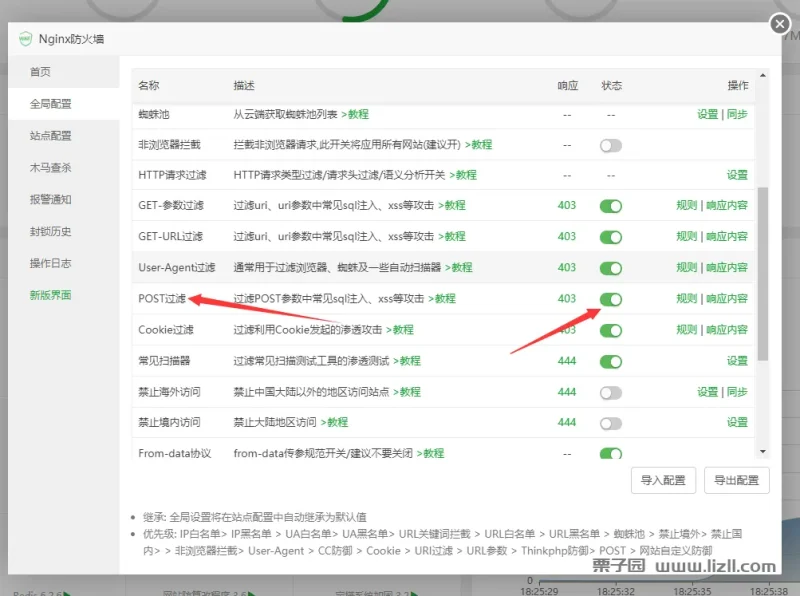
Task: Enable the 禁止境内访问 switch
Action: (611, 424)
